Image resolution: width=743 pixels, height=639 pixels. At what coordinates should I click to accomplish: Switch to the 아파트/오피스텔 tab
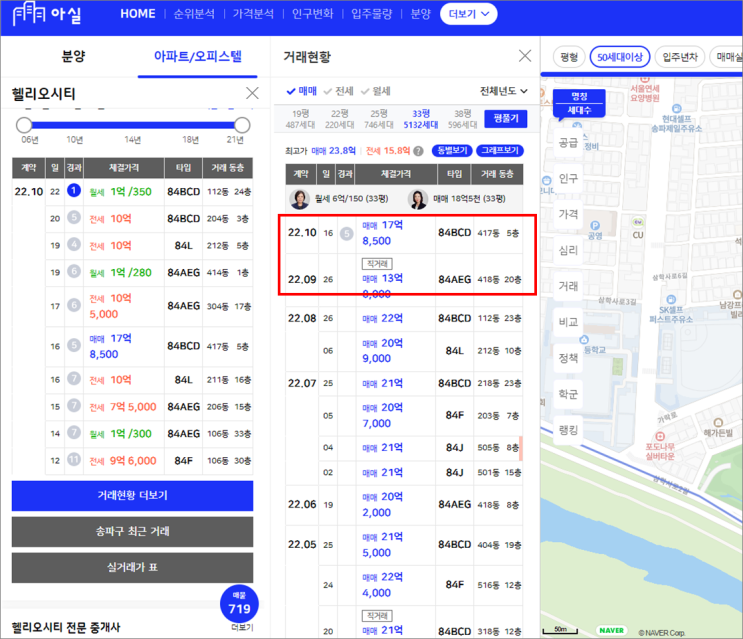[198, 56]
